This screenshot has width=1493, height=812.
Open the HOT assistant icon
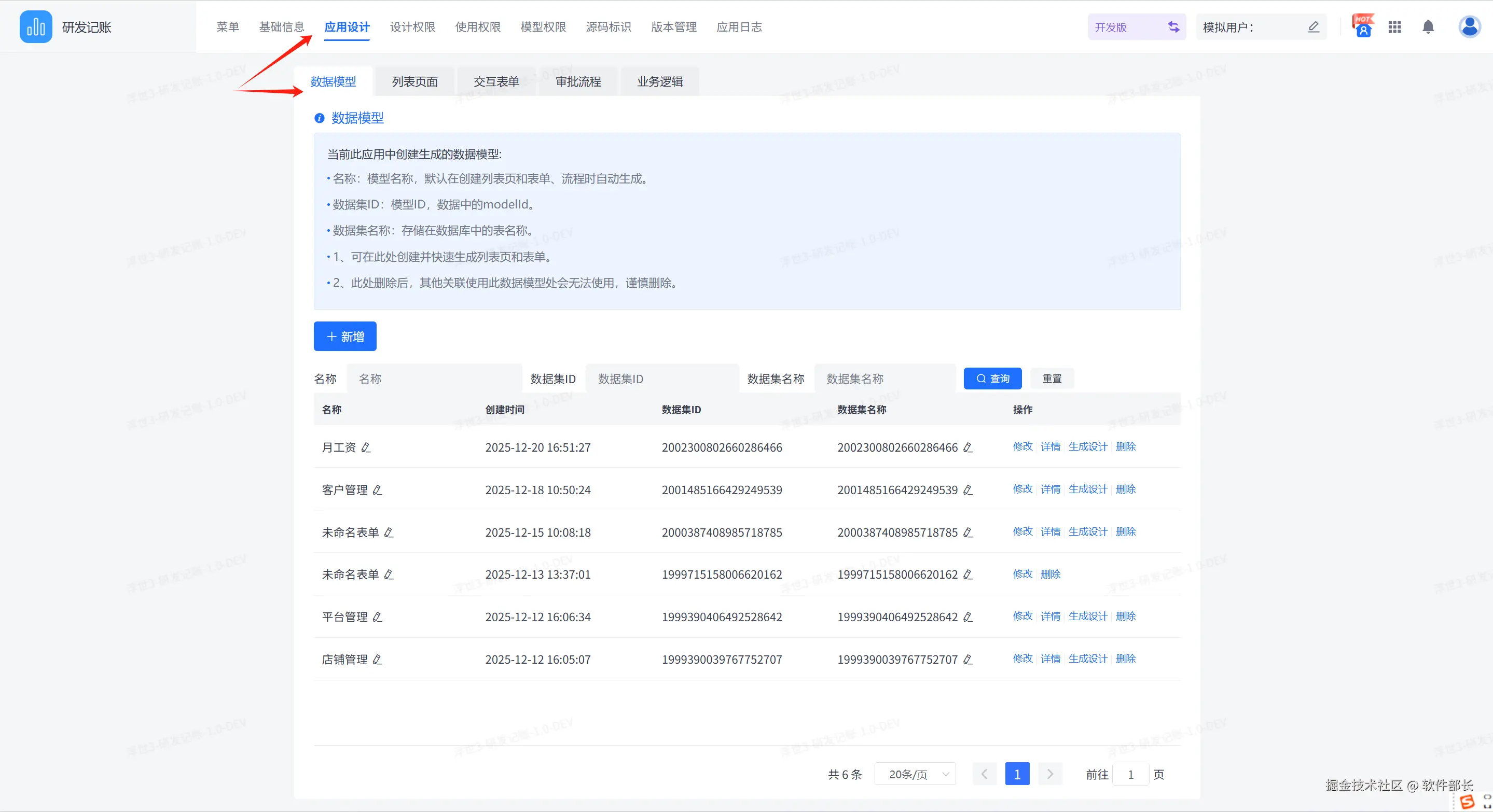click(x=1363, y=26)
